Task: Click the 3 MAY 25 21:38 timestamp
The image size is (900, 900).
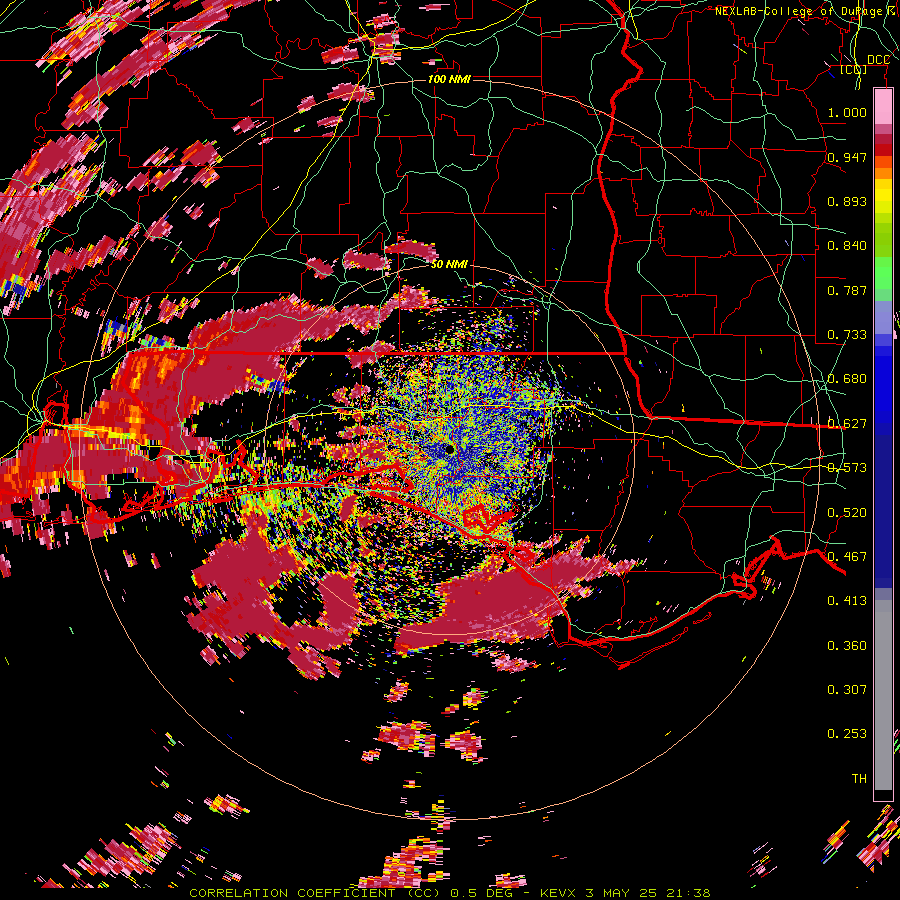Action: click(648, 893)
